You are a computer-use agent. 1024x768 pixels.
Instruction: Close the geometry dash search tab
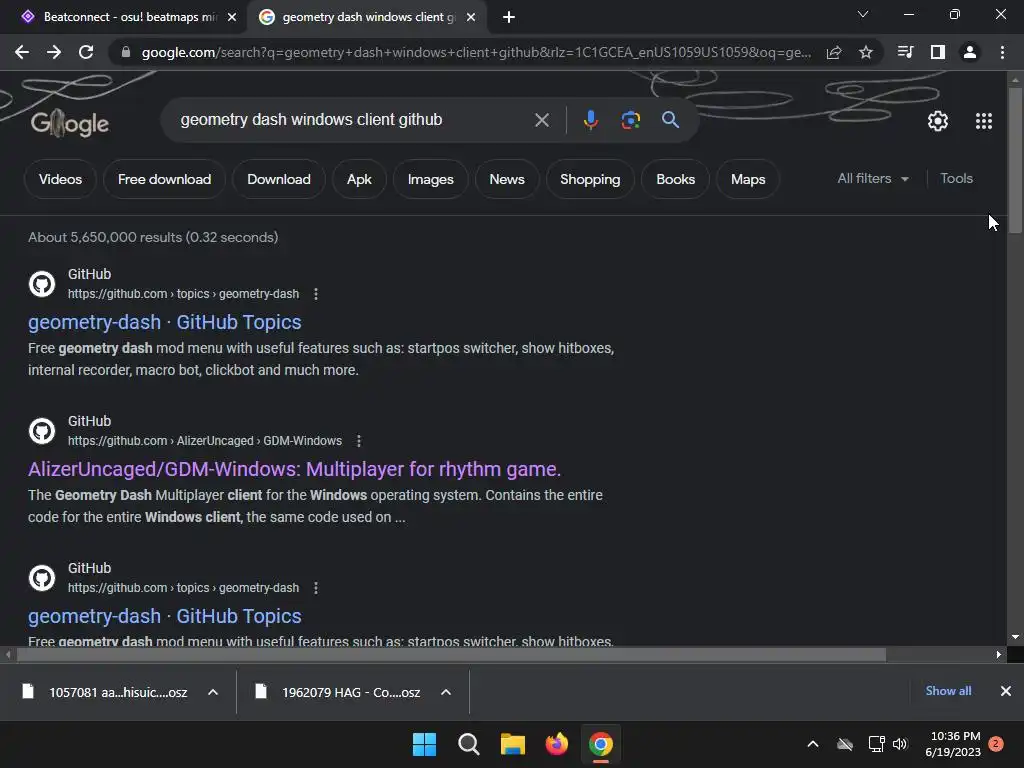pos(471,17)
